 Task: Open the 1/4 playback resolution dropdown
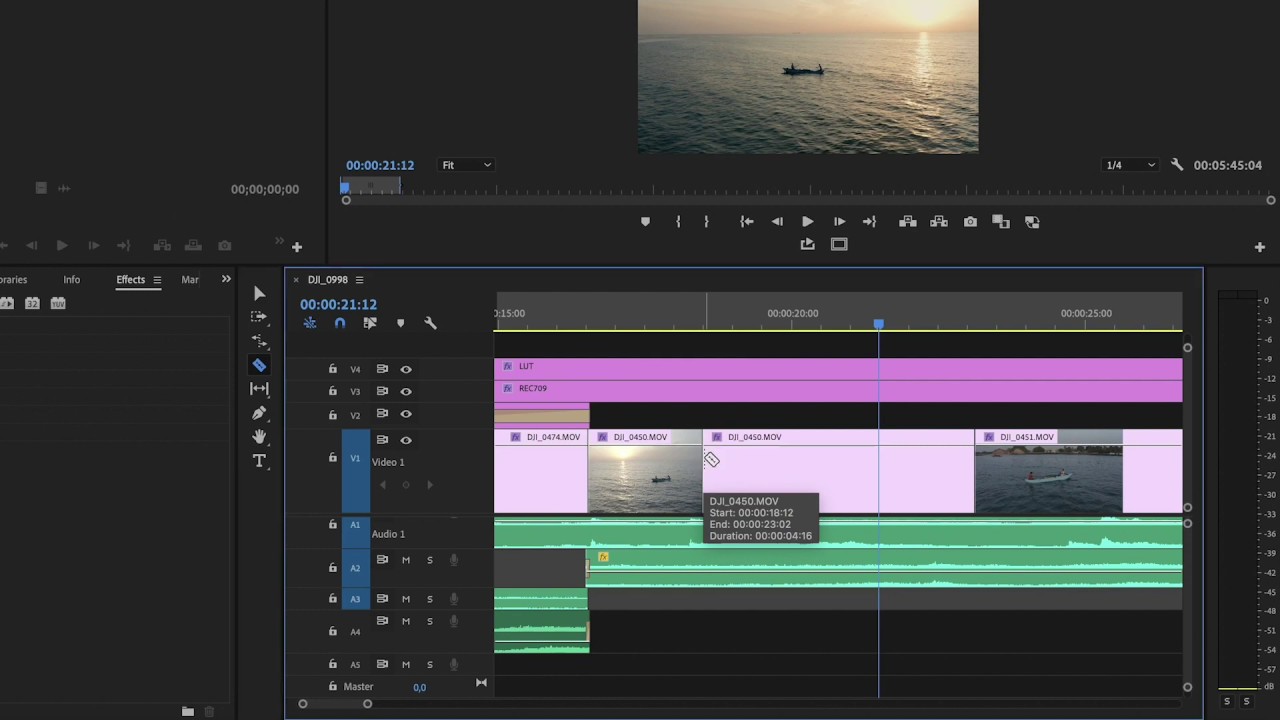pyautogui.click(x=1128, y=165)
